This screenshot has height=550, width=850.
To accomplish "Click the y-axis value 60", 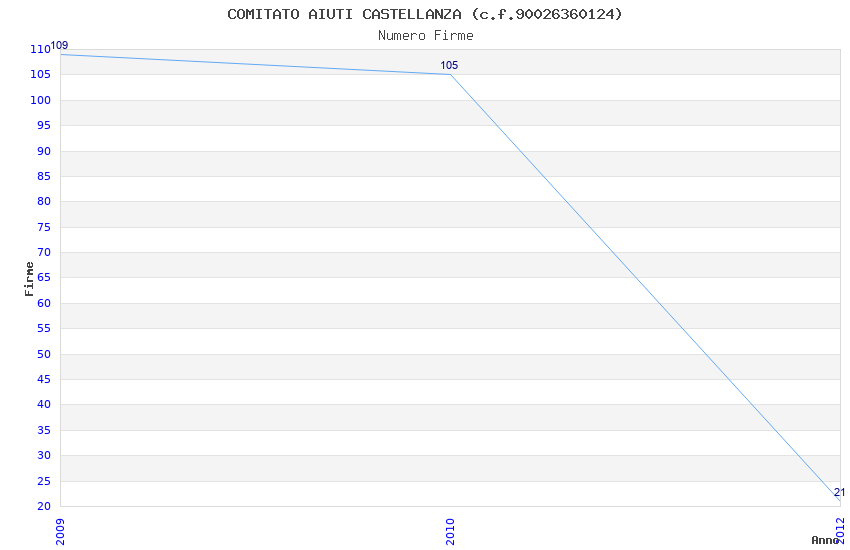I will pos(43,303).
